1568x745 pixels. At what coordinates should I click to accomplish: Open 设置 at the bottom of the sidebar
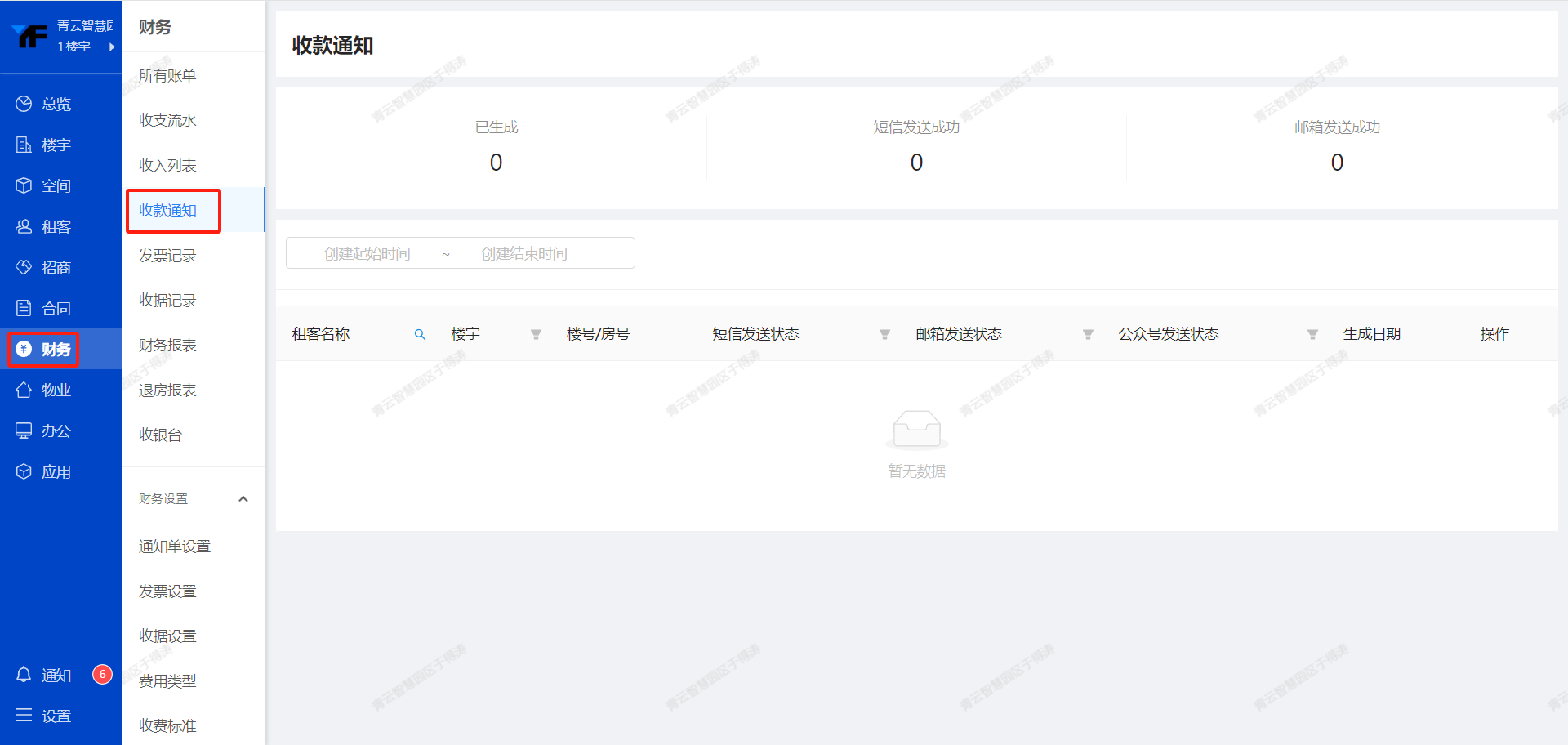[x=56, y=716]
